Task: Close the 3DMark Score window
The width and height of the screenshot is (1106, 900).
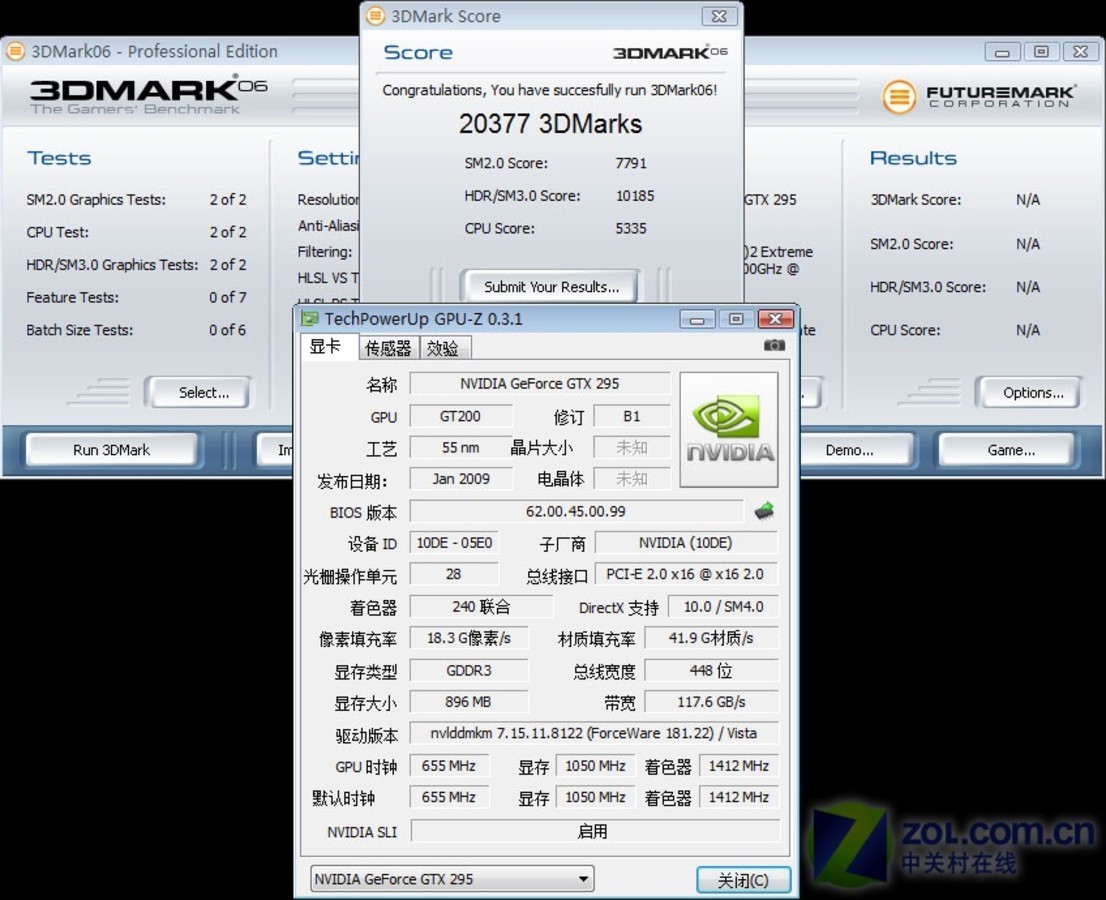Action: tap(719, 16)
